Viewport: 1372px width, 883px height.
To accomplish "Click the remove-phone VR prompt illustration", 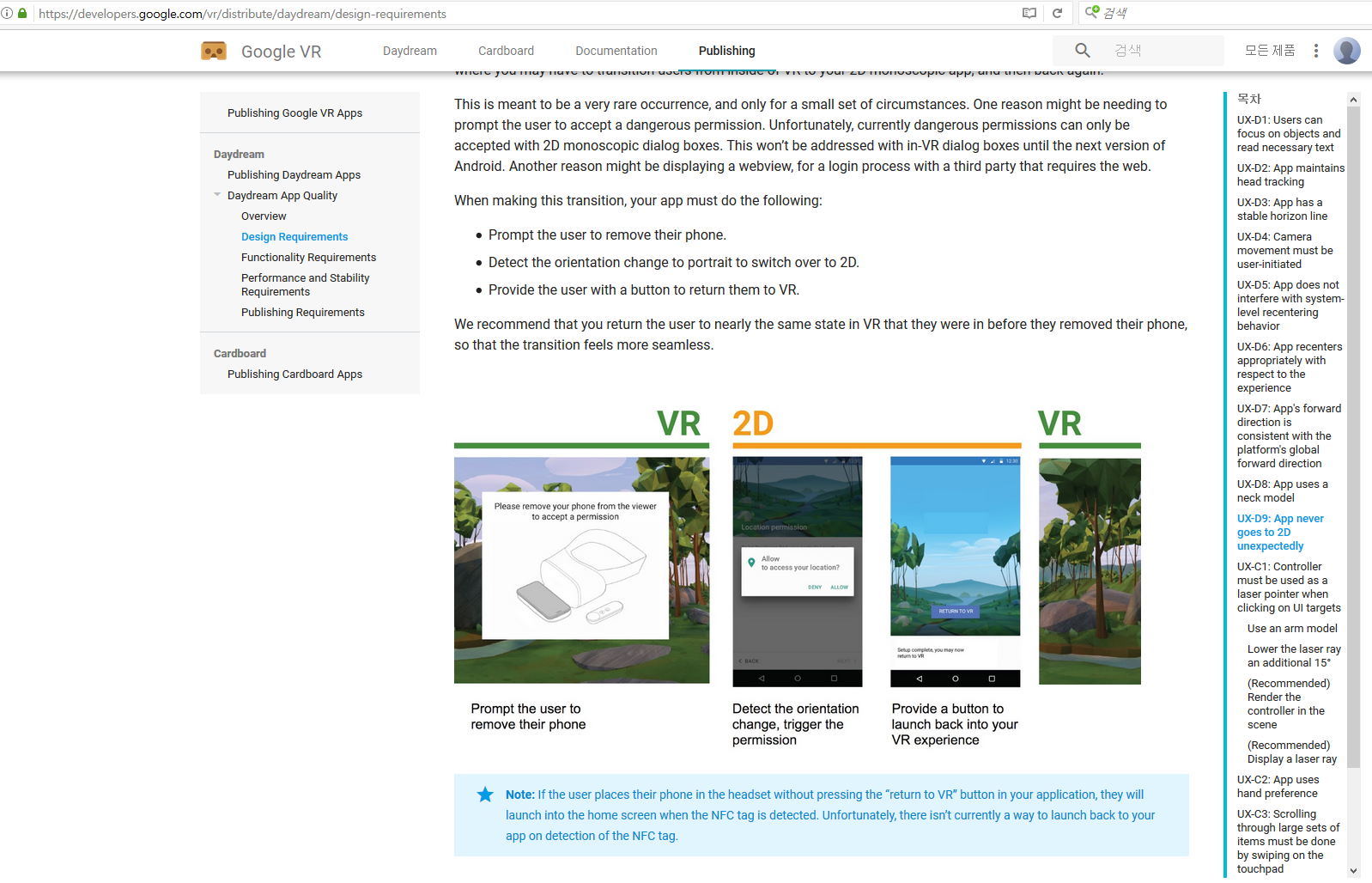I will click(581, 570).
